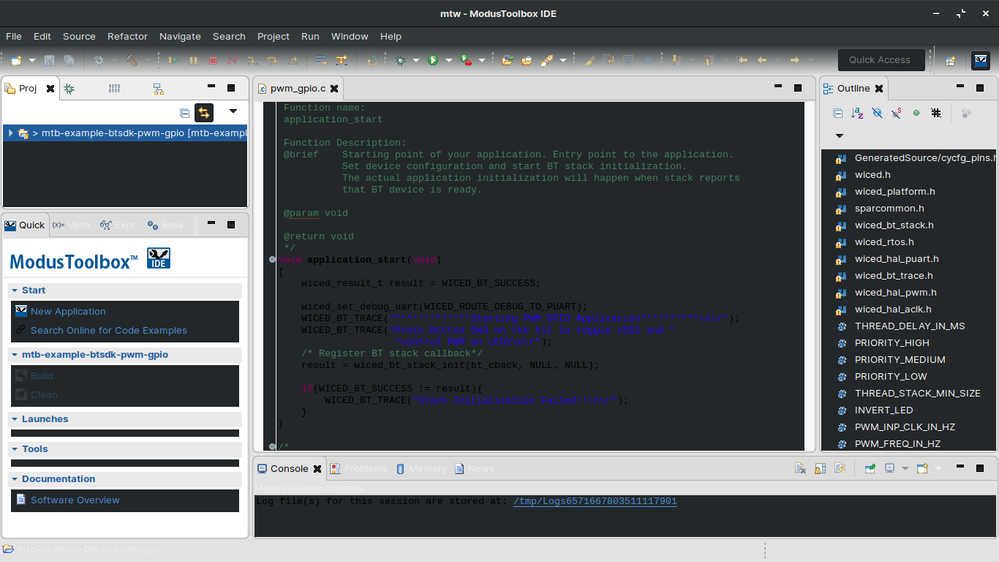Toggle Scroll Lock in Console toolbar
This screenshot has height=562, width=999.
pyautogui.click(x=820, y=468)
